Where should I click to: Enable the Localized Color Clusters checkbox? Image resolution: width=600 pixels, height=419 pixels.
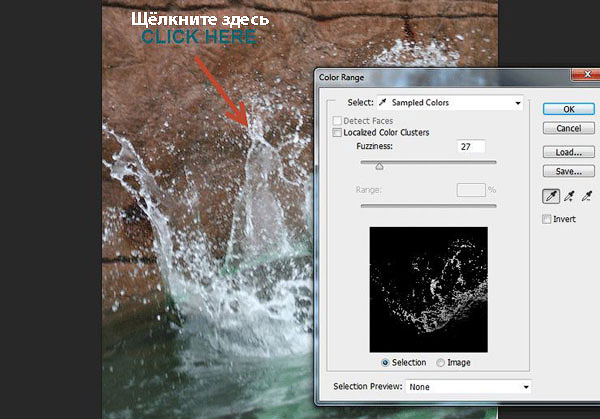tap(337, 132)
